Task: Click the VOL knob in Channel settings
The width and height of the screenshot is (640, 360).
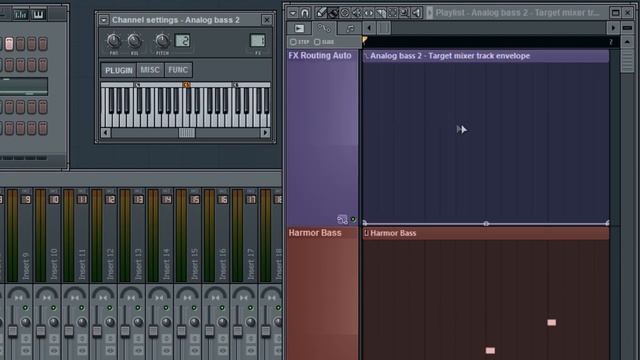Action: click(x=134, y=41)
